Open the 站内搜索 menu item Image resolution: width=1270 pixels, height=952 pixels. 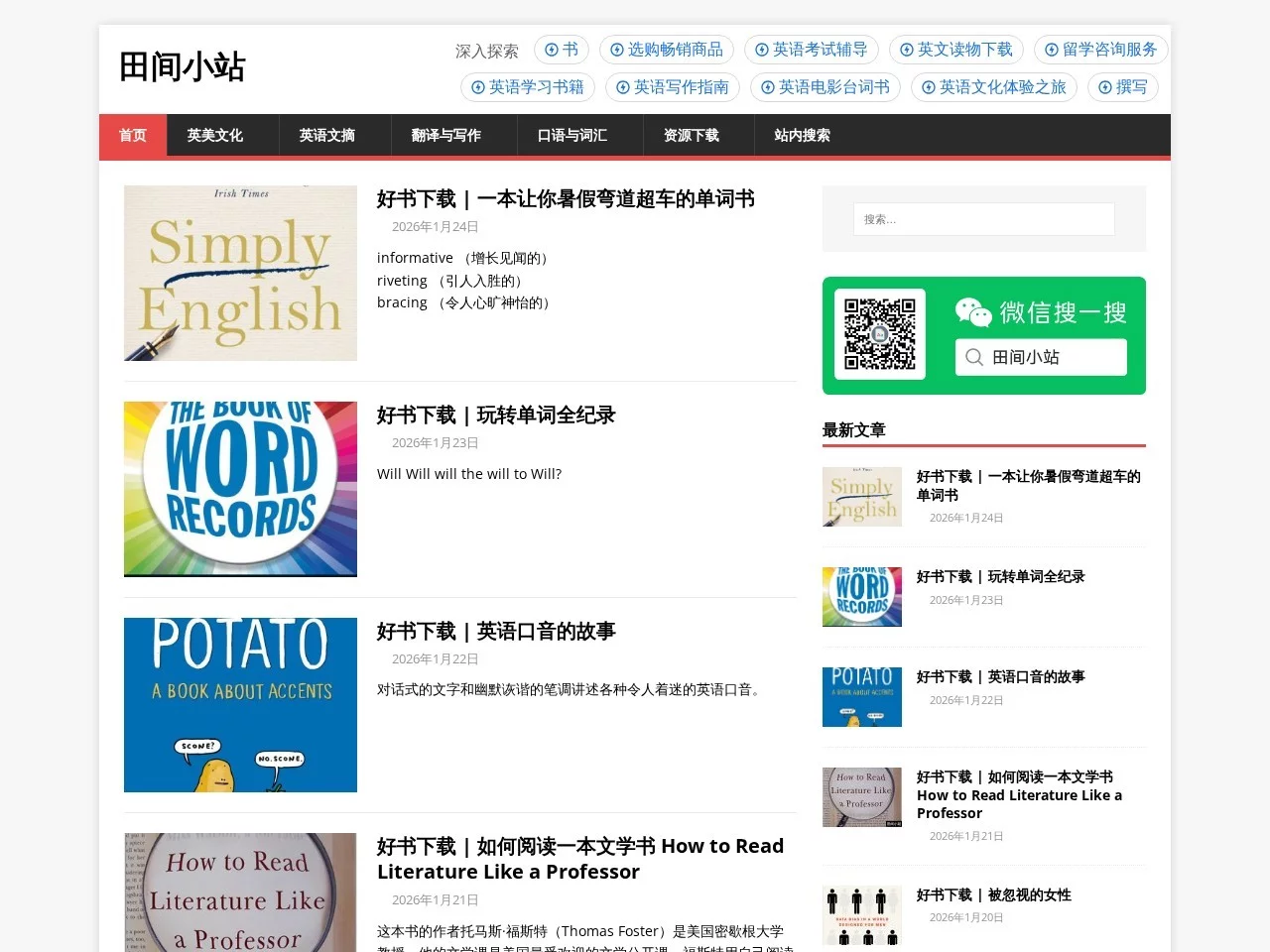point(802,135)
